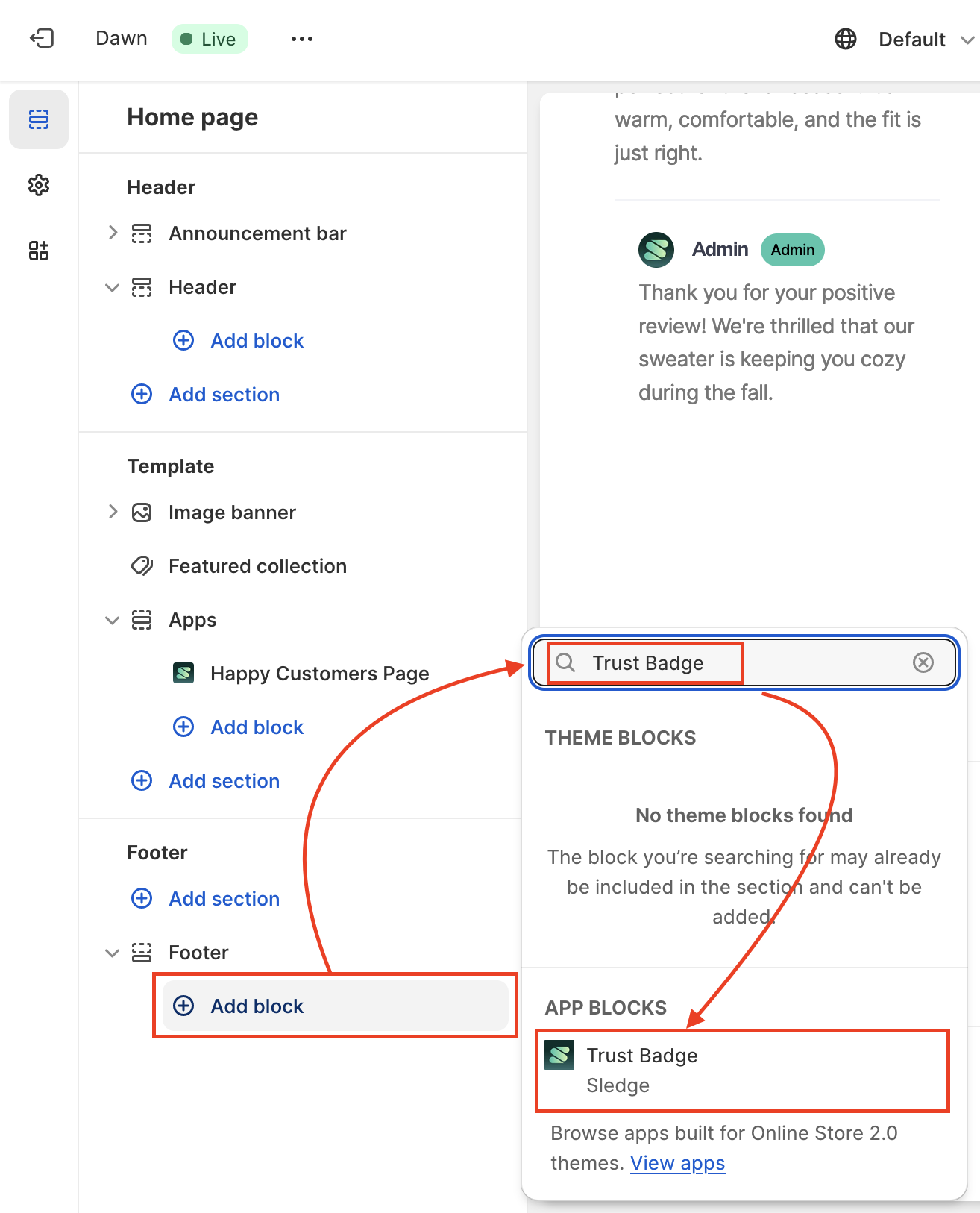Open the App embeds sidebar icon
The height and width of the screenshot is (1213, 980).
click(x=39, y=251)
